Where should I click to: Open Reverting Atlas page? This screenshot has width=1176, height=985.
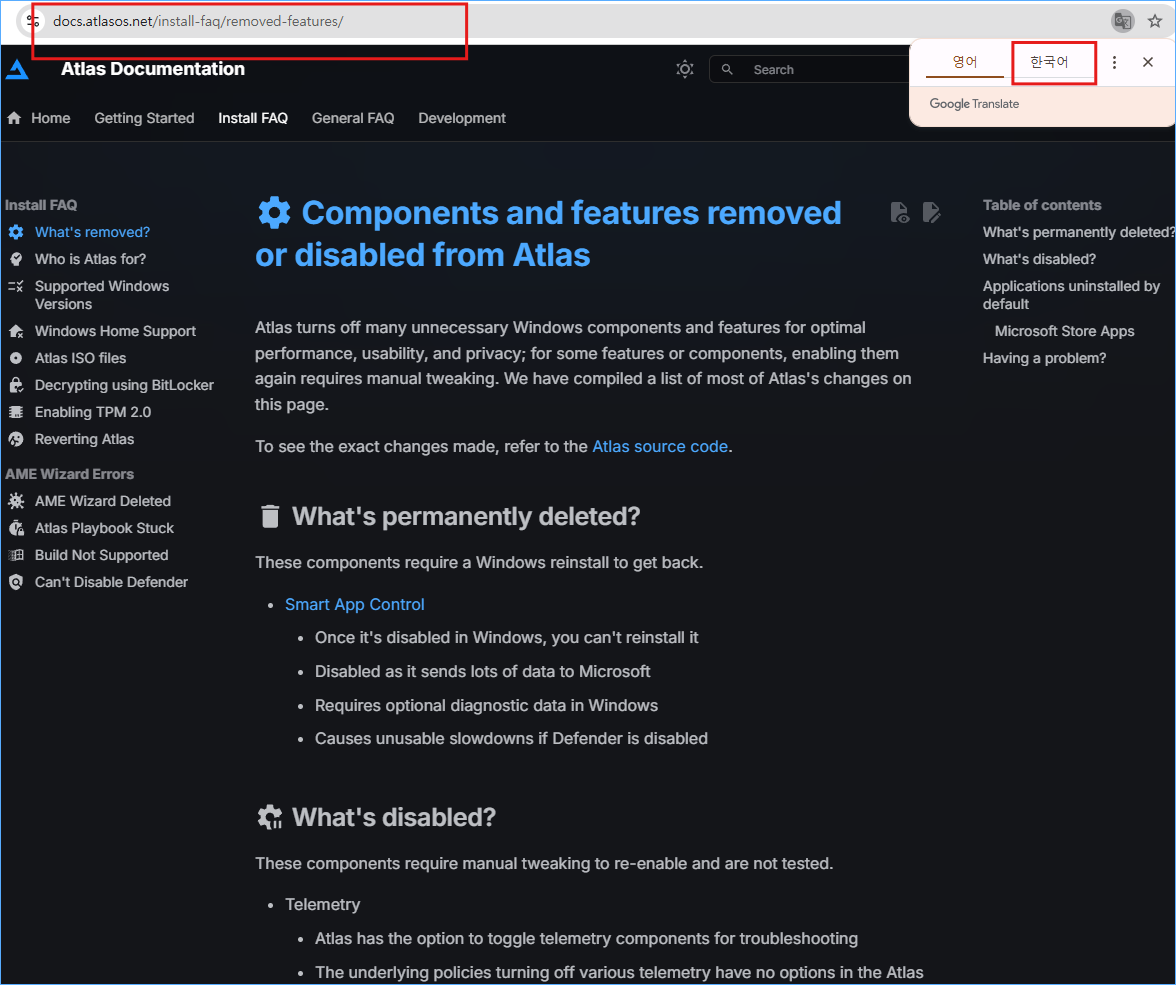click(84, 440)
